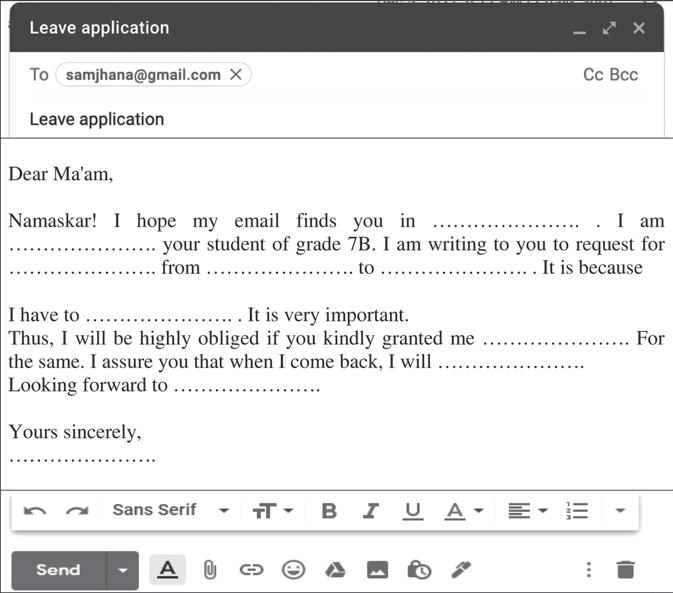
Task: Click the 'Namaskar!' word in body
Action: click(53, 221)
